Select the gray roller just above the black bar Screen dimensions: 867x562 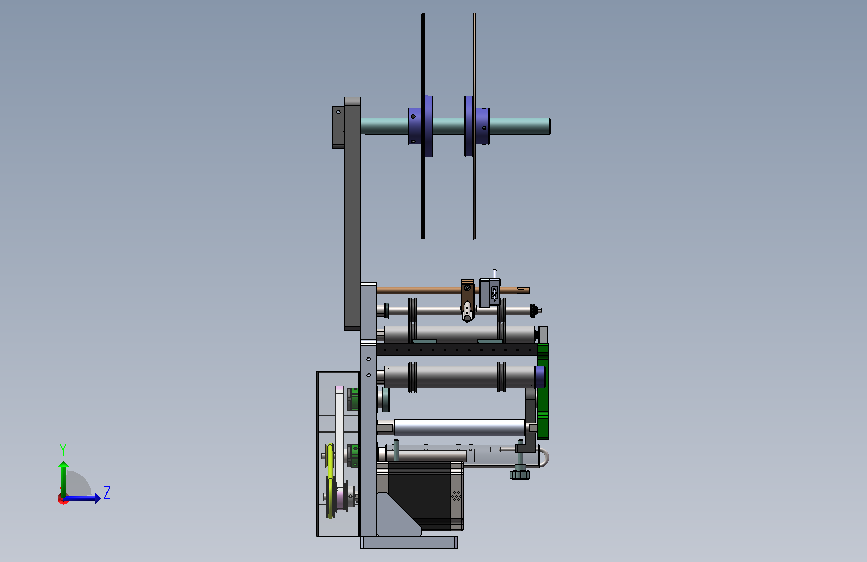[459, 334]
